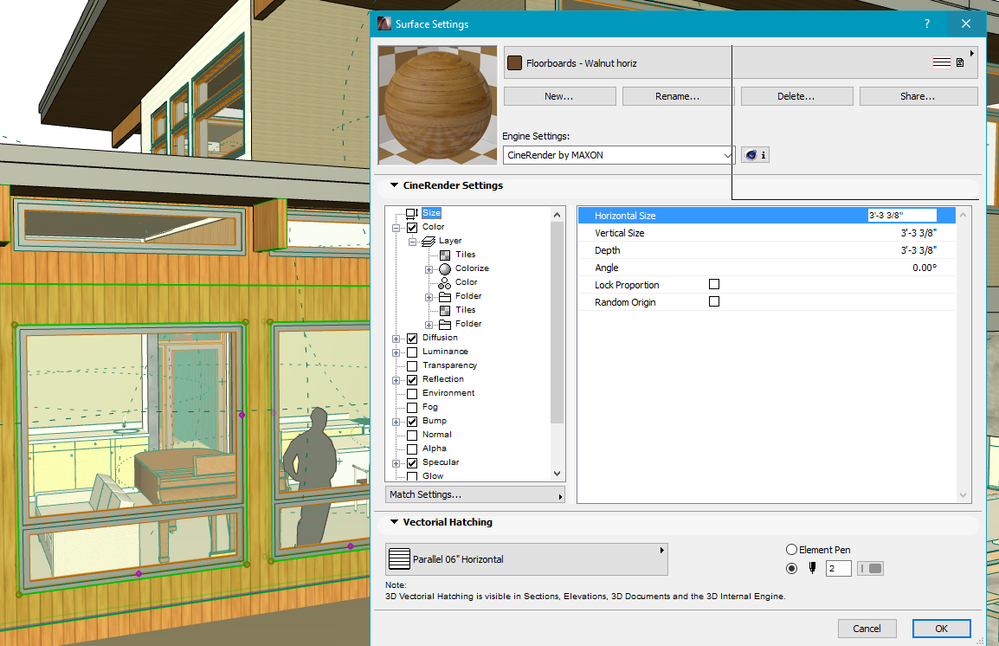Click the pen icon next to pen number
Image resolution: width=999 pixels, height=646 pixels.
point(812,568)
